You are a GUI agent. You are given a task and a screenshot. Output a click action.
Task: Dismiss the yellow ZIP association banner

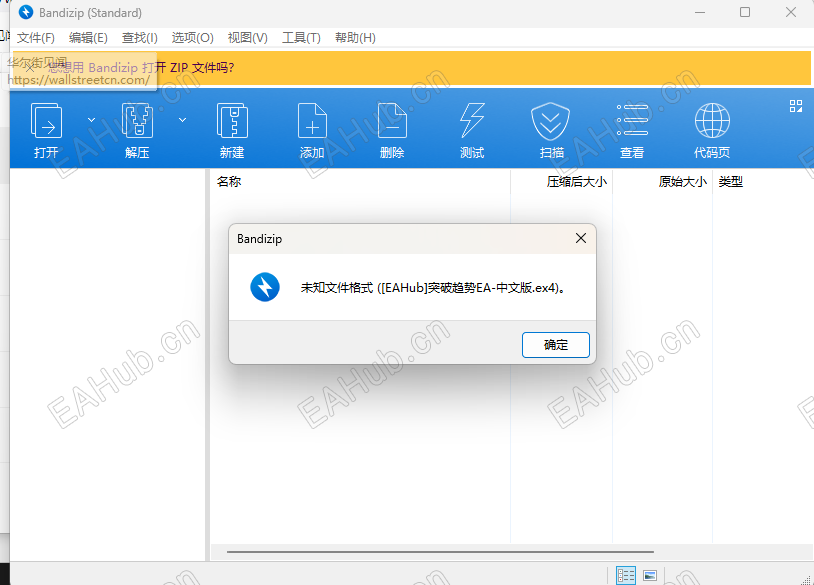coord(30,67)
